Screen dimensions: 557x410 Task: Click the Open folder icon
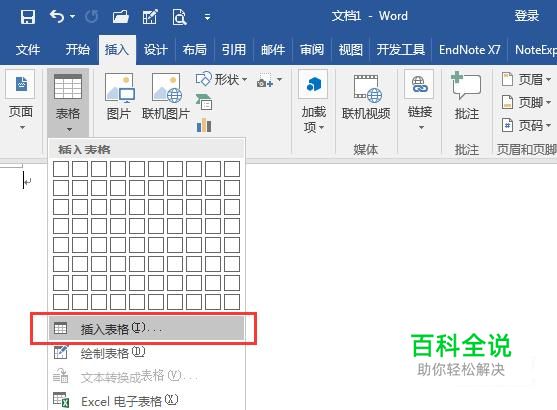(121, 17)
